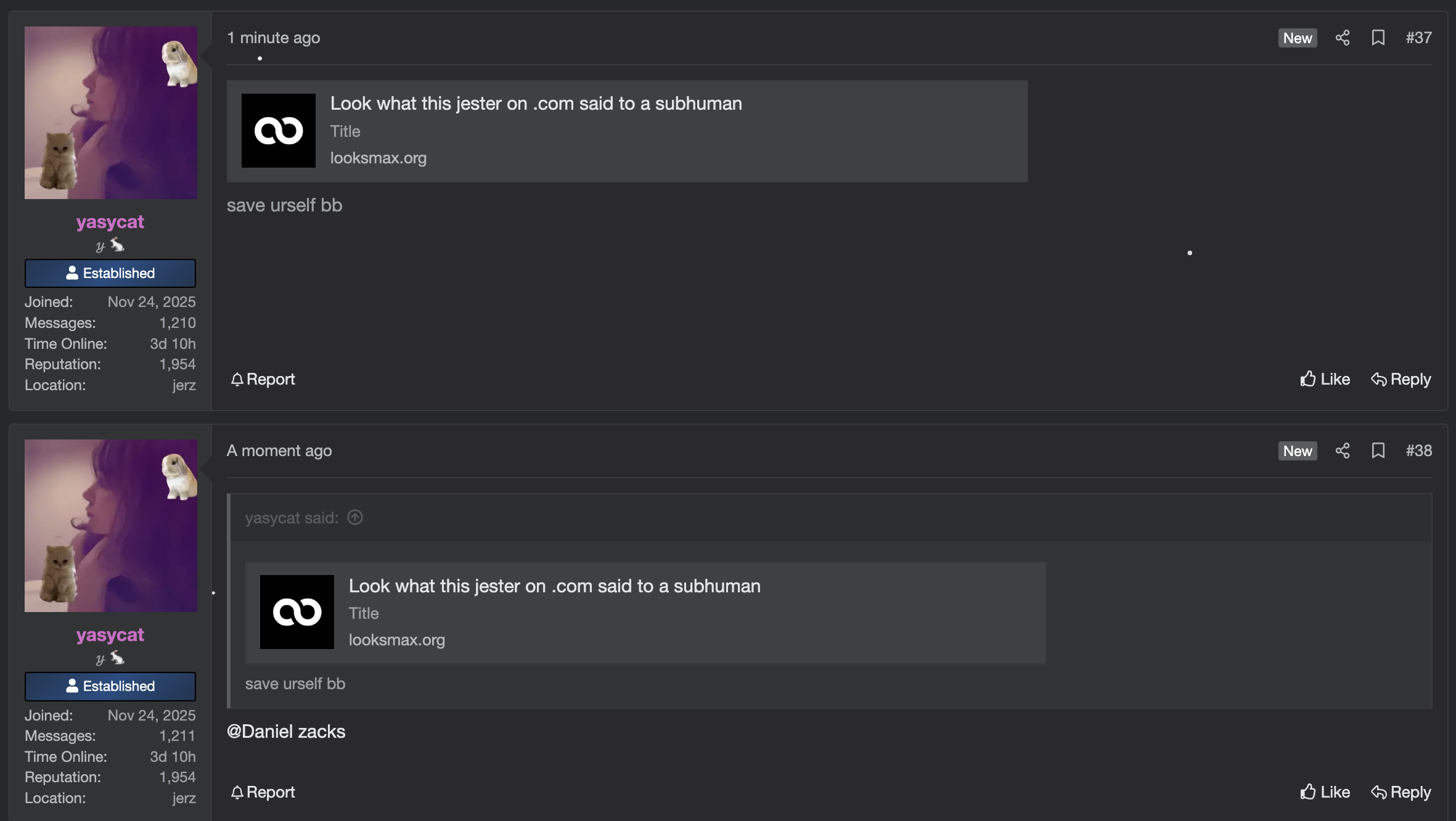The width and height of the screenshot is (1456, 821).
Task: Share post #37 via share icon
Action: click(x=1343, y=38)
